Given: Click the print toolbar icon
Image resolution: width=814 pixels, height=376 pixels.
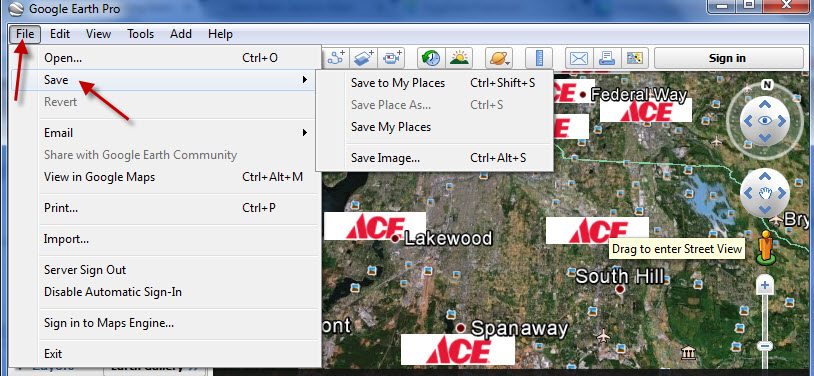Looking at the screenshot, I should [x=606, y=58].
